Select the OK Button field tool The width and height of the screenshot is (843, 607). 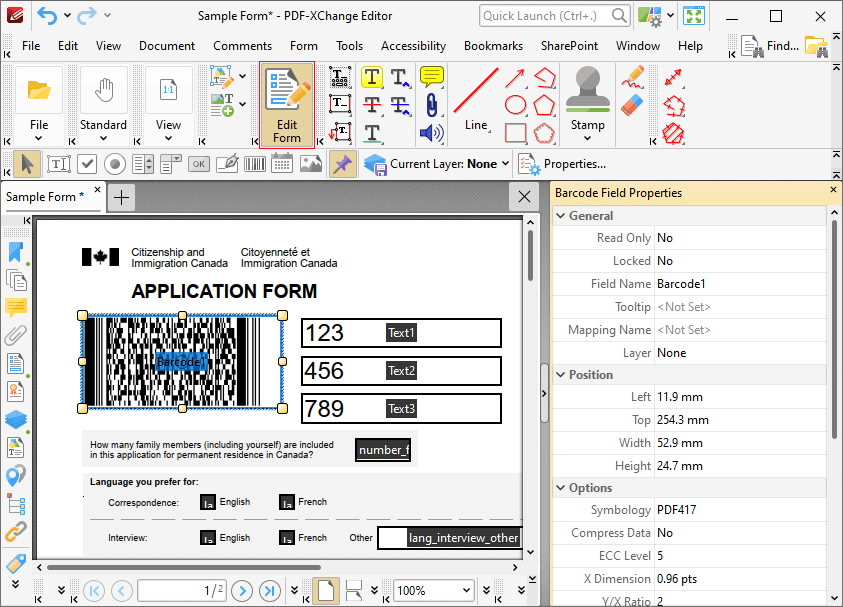[199, 164]
